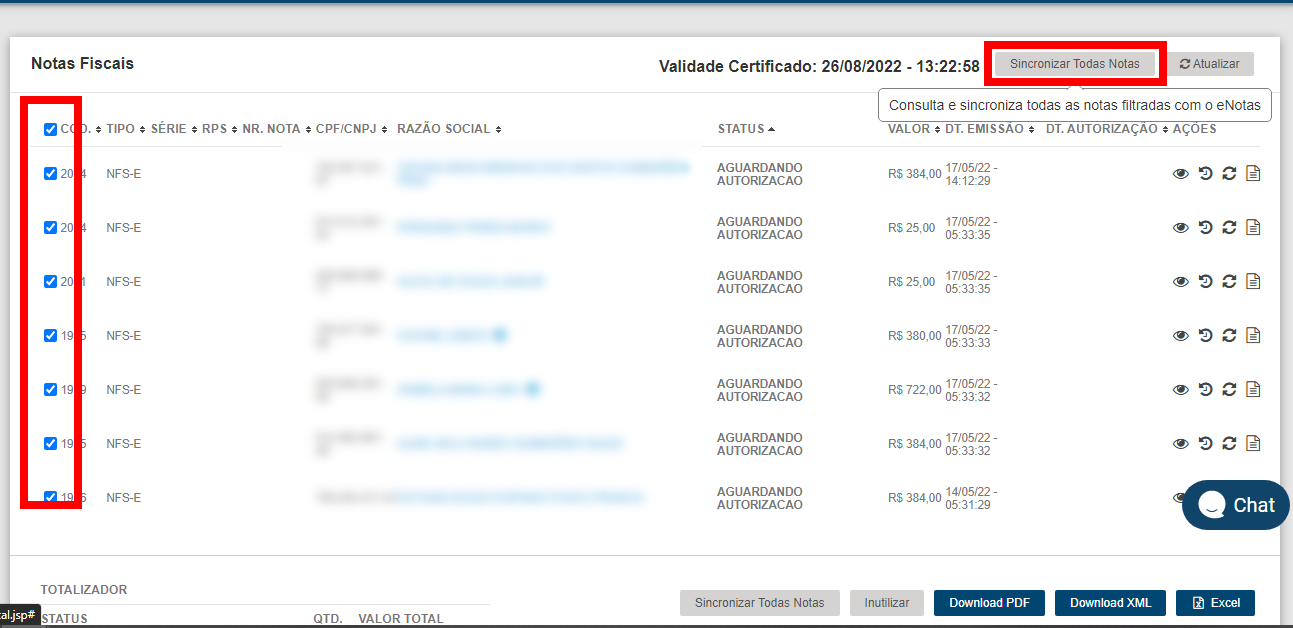Uncheck the checkbox for the R$ 380,00 note

click(x=50, y=336)
